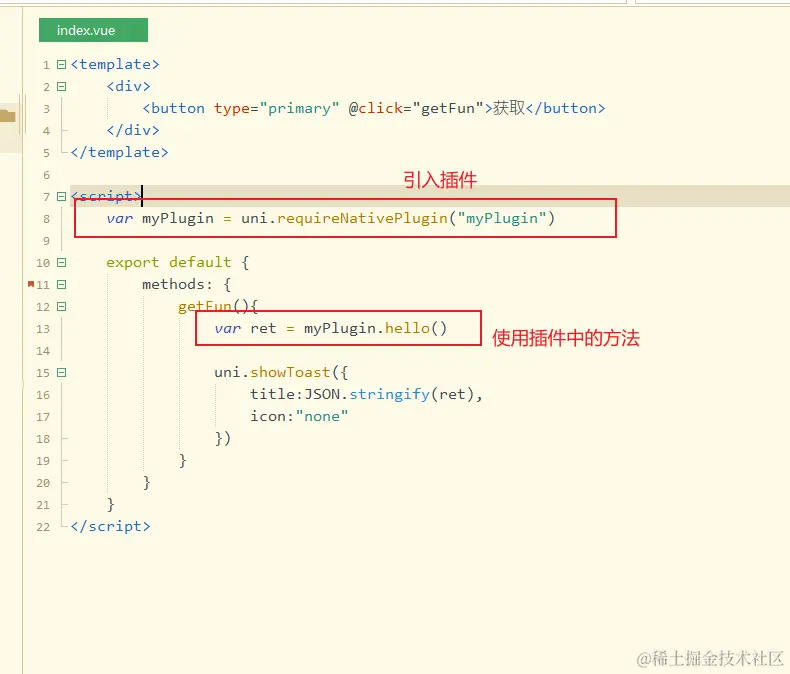Click the export keyword
Image resolution: width=790 pixels, height=674 pixels.
[133, 262]
